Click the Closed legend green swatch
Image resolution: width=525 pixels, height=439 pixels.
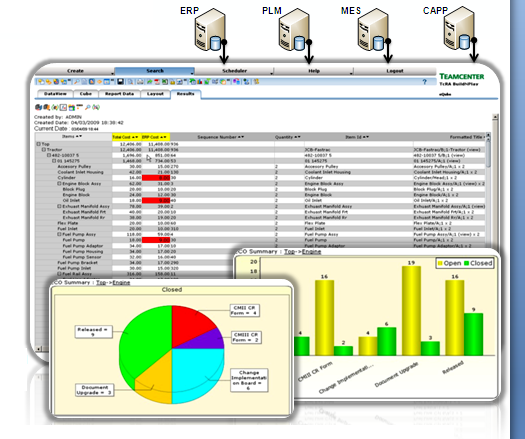click(x=466, y=264)
